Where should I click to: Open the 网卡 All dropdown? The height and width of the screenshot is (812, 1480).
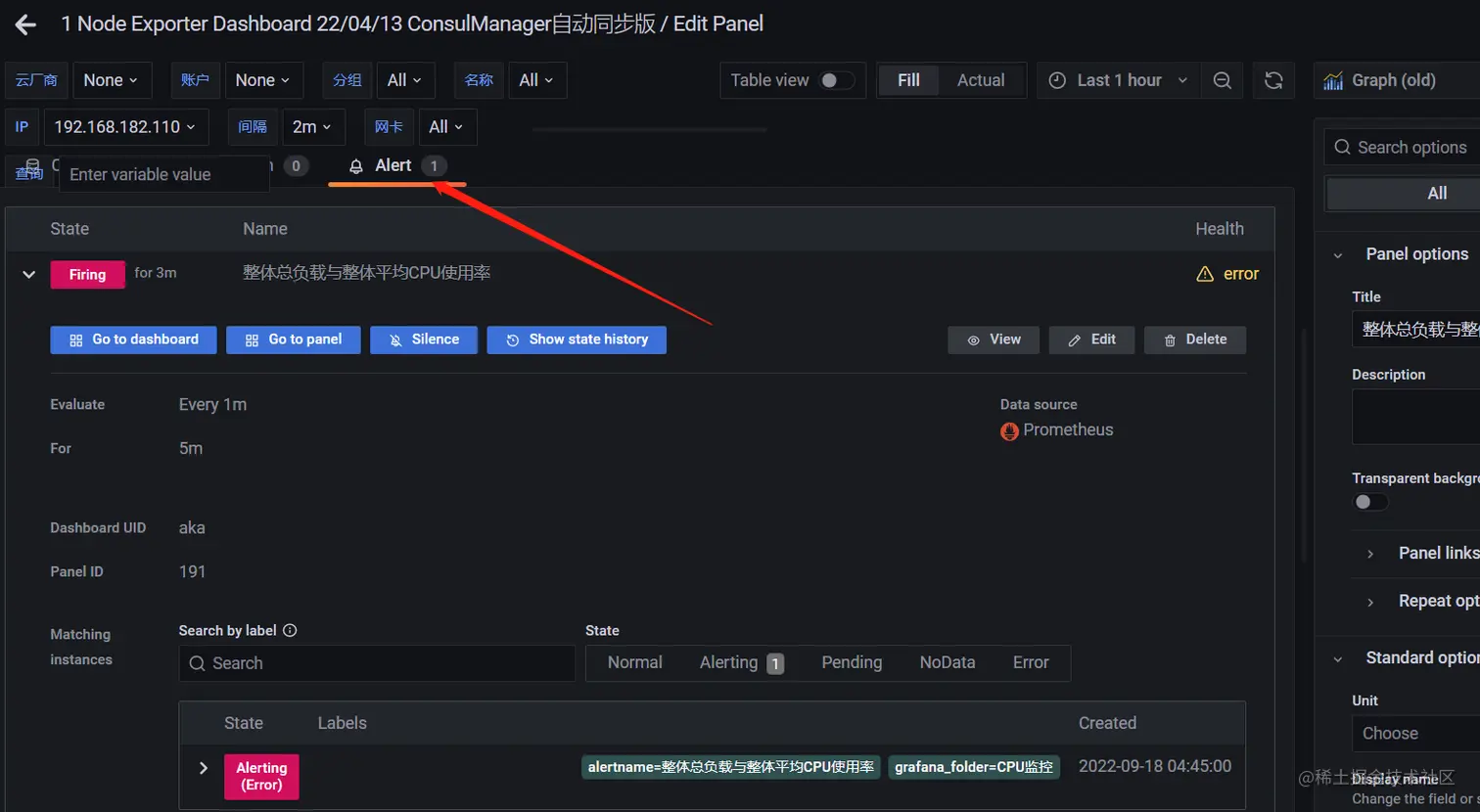pyautogui.click(x=446, y=127)
